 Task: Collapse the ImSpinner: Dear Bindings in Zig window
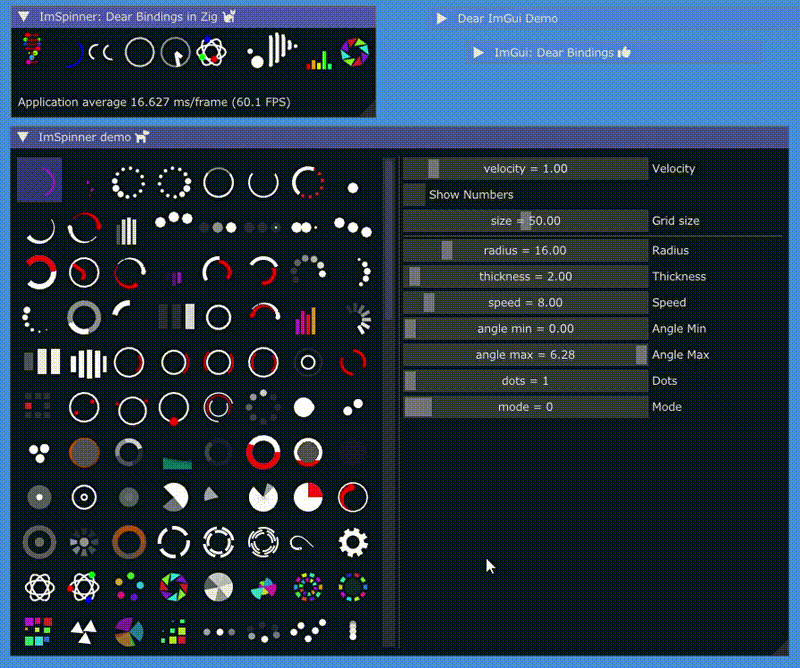point(24,17)
